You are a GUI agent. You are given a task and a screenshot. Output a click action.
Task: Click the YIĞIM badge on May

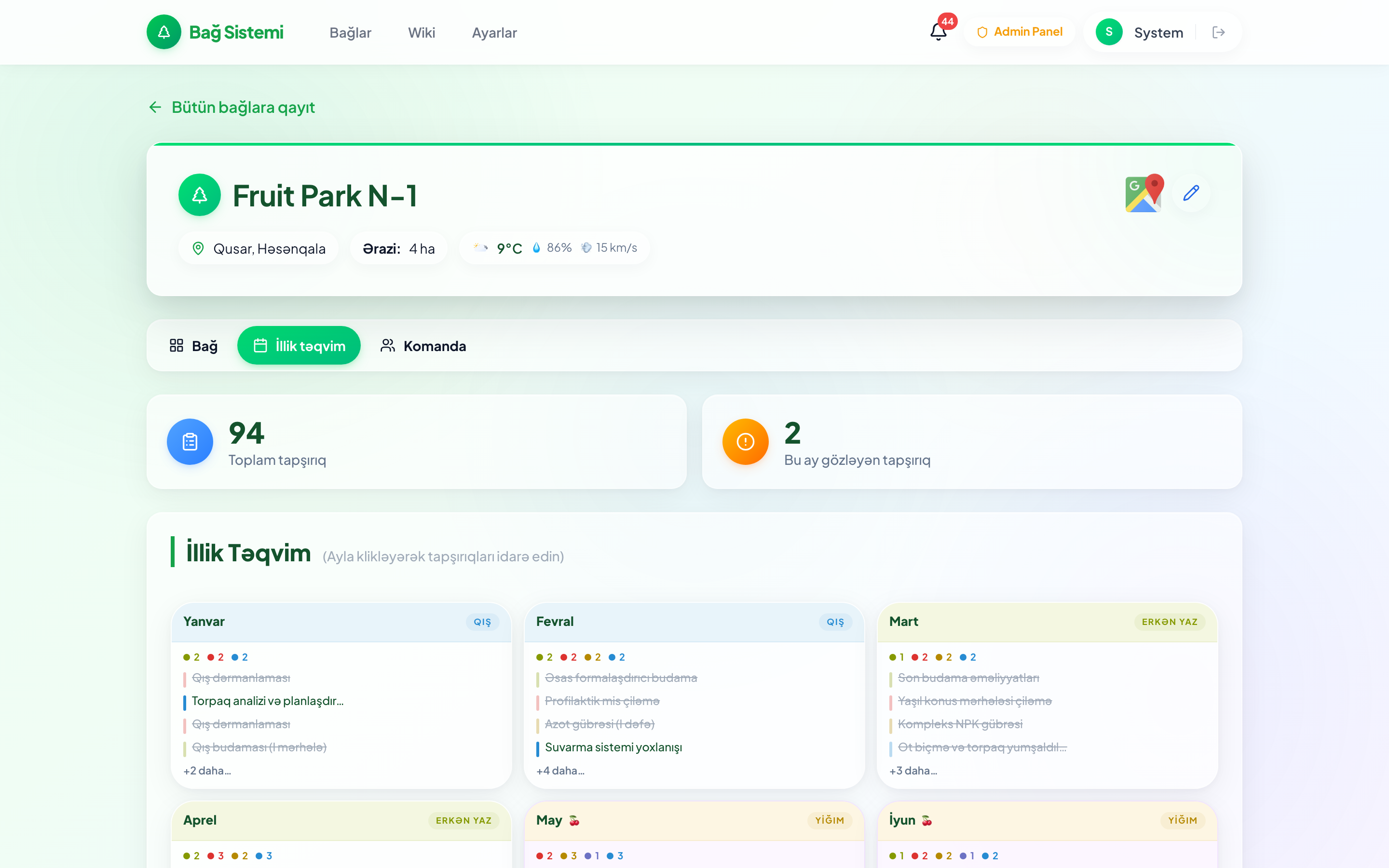click(830, 820)
